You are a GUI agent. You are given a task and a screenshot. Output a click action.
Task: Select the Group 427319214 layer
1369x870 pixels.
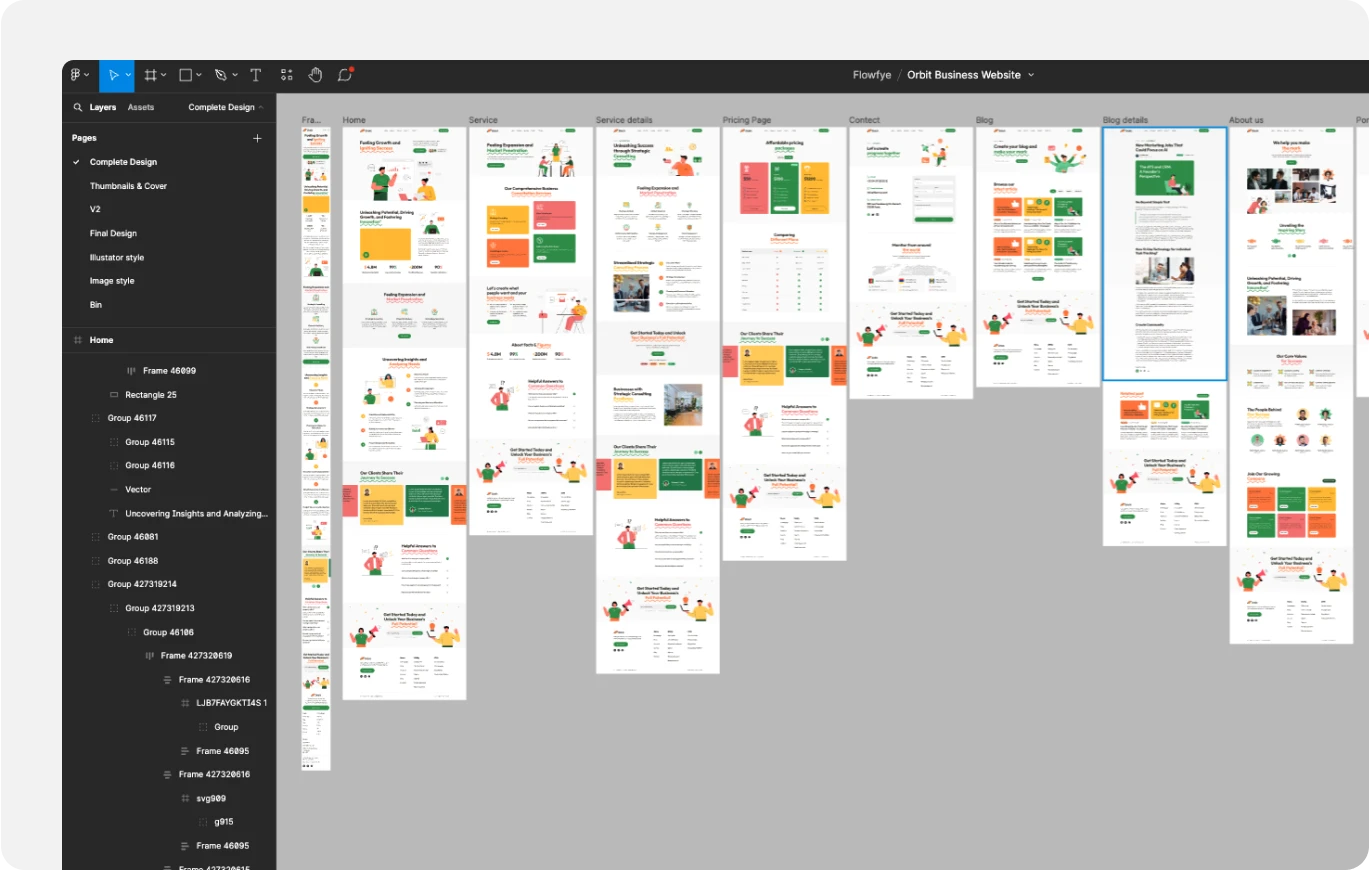pos(142,584)
